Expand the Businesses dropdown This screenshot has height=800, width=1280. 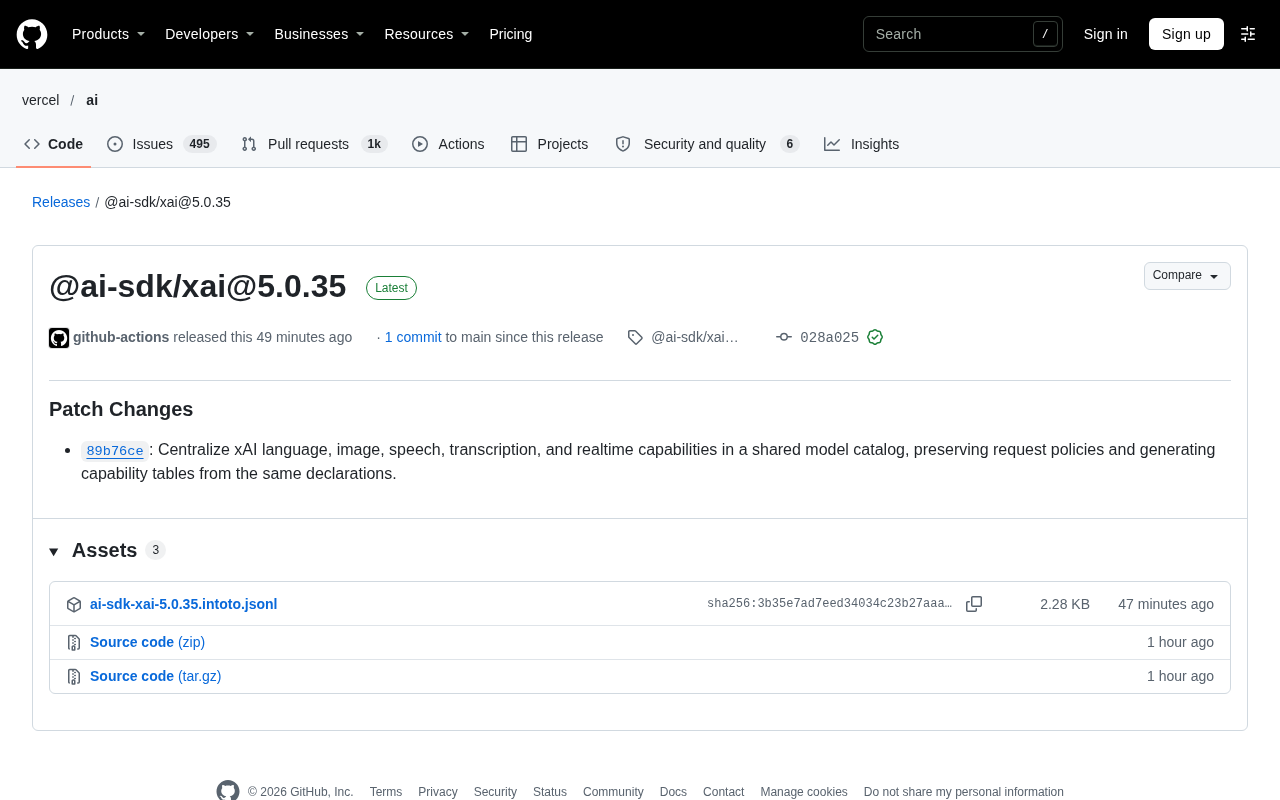pyautogui.click(x=319, y=34)
